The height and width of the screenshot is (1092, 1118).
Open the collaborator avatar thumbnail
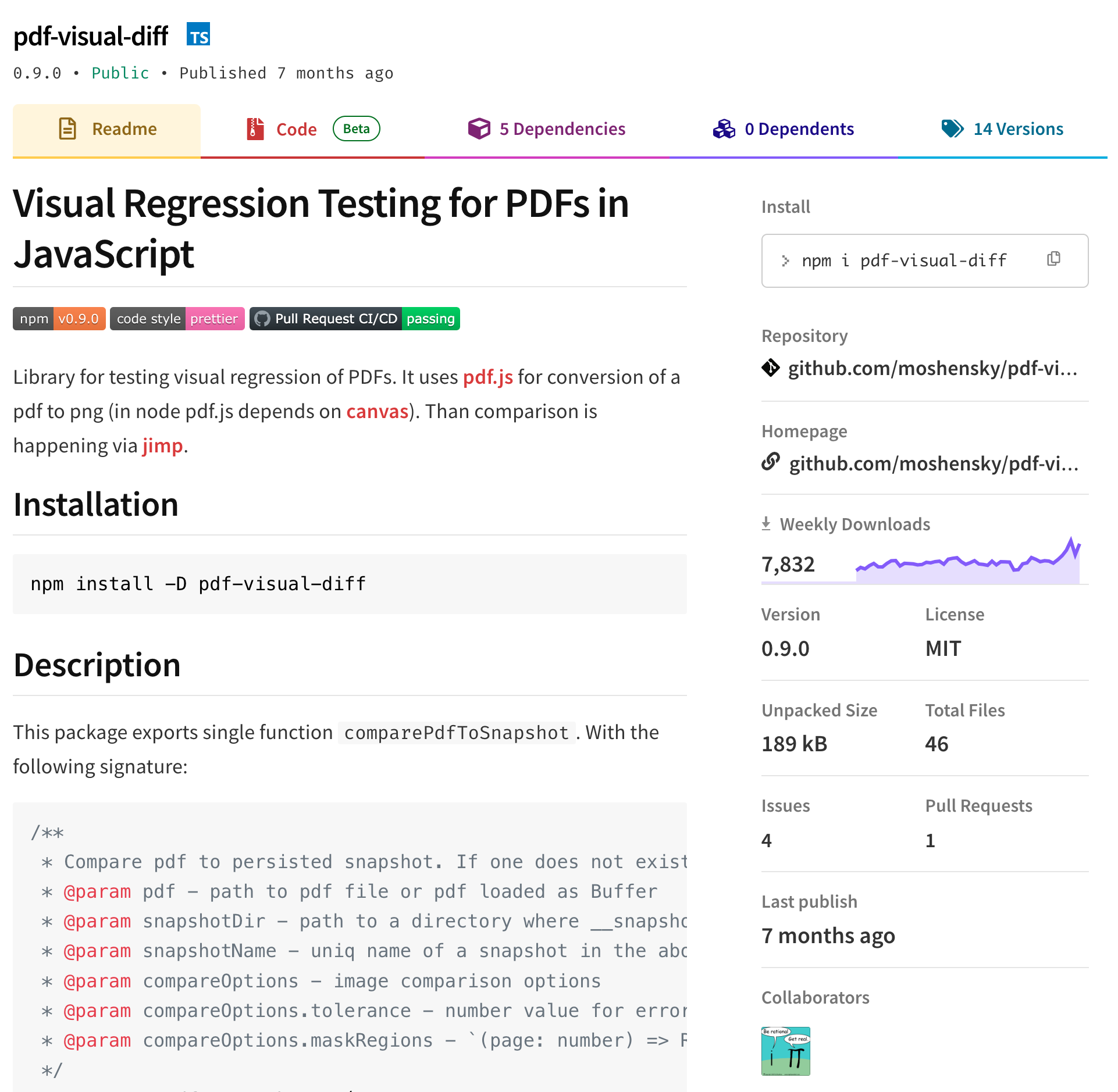[x=785, y=1051]
